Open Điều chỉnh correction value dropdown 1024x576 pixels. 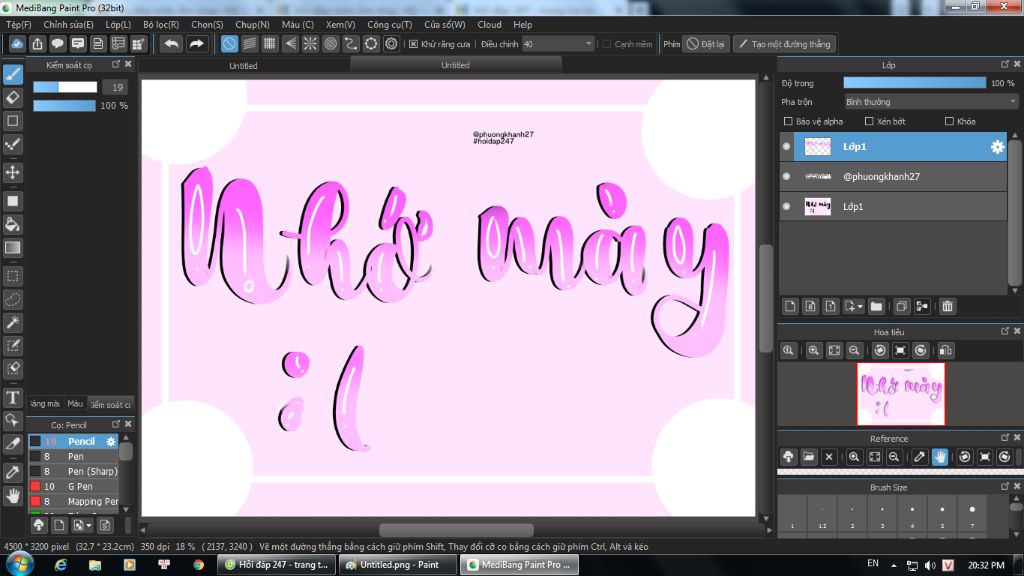557,44
